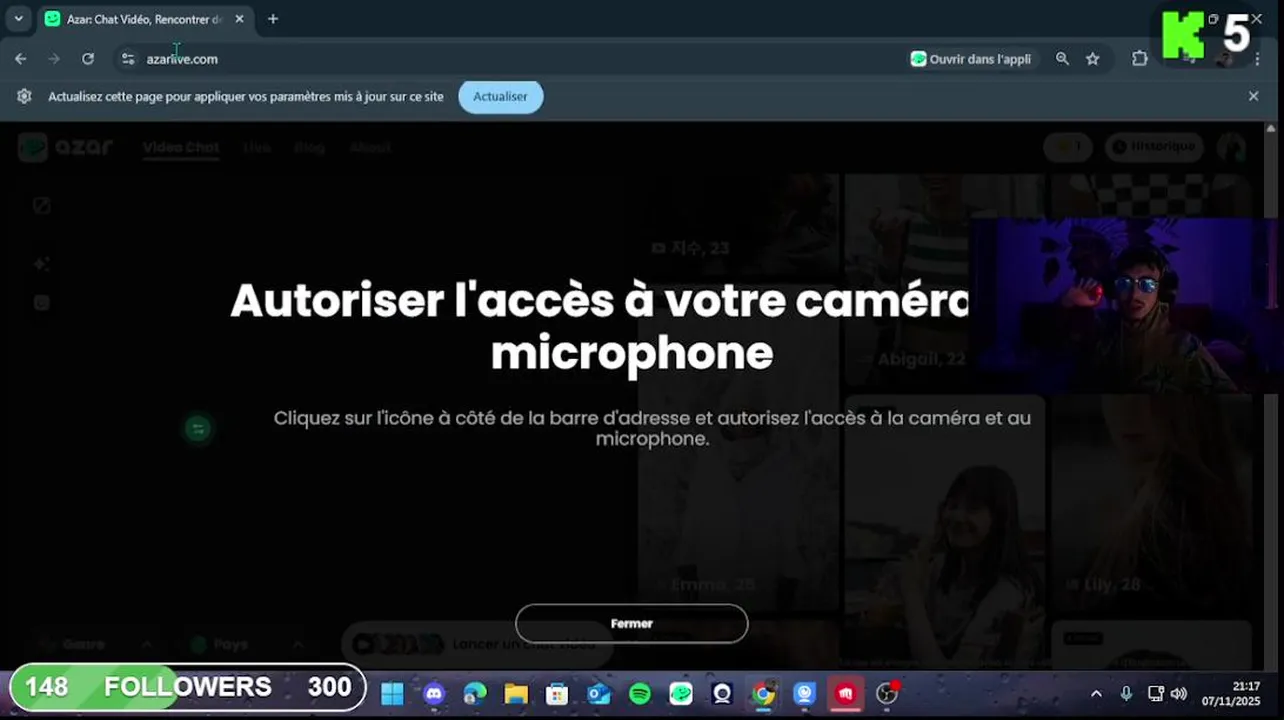
Task: Close the Azar browser tab
Action: point(239,19)
